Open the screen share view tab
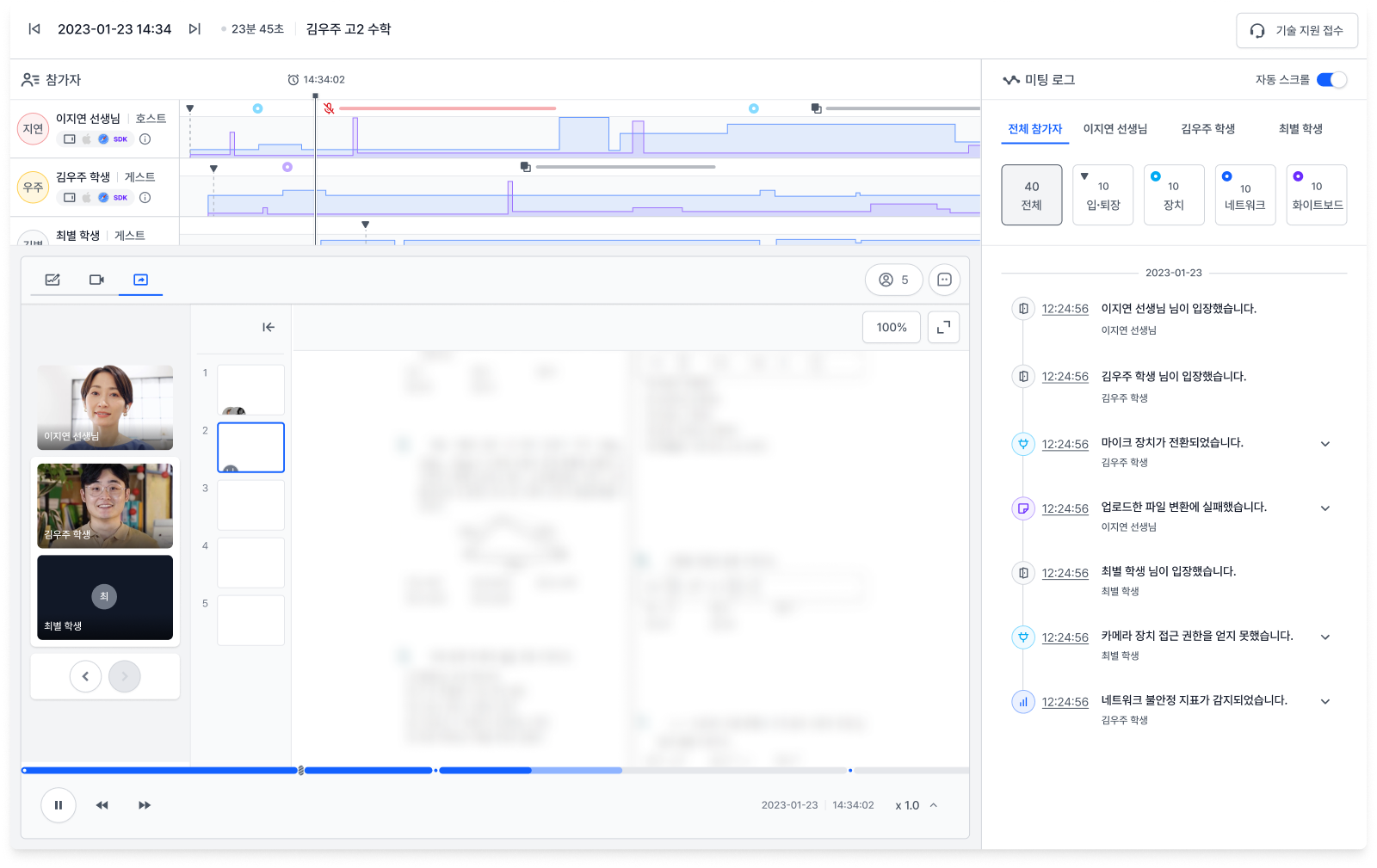Screen dimensions: 1377x868 tap(140, 280)
